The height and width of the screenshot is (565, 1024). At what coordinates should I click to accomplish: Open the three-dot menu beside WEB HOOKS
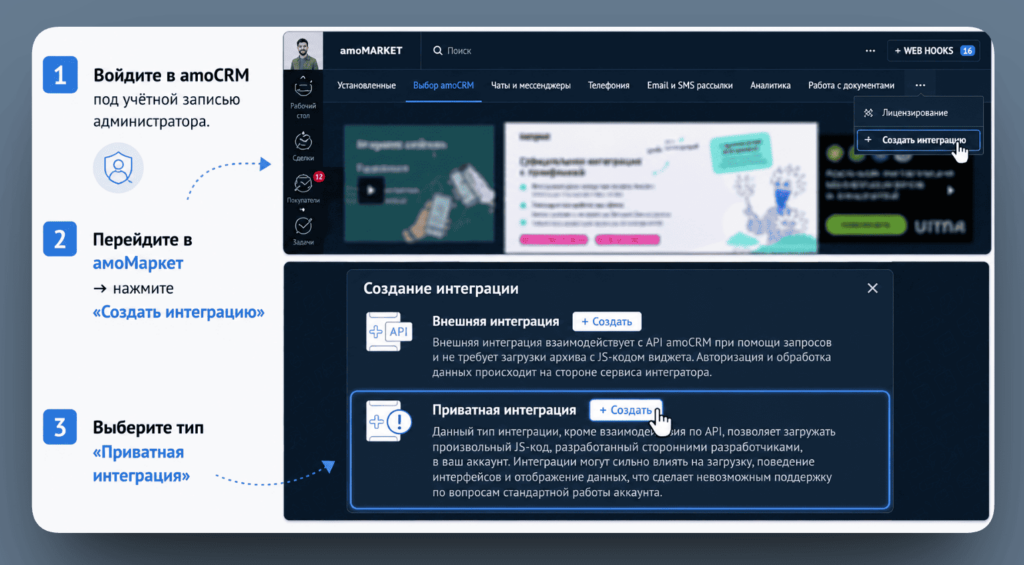click(870, 50)
